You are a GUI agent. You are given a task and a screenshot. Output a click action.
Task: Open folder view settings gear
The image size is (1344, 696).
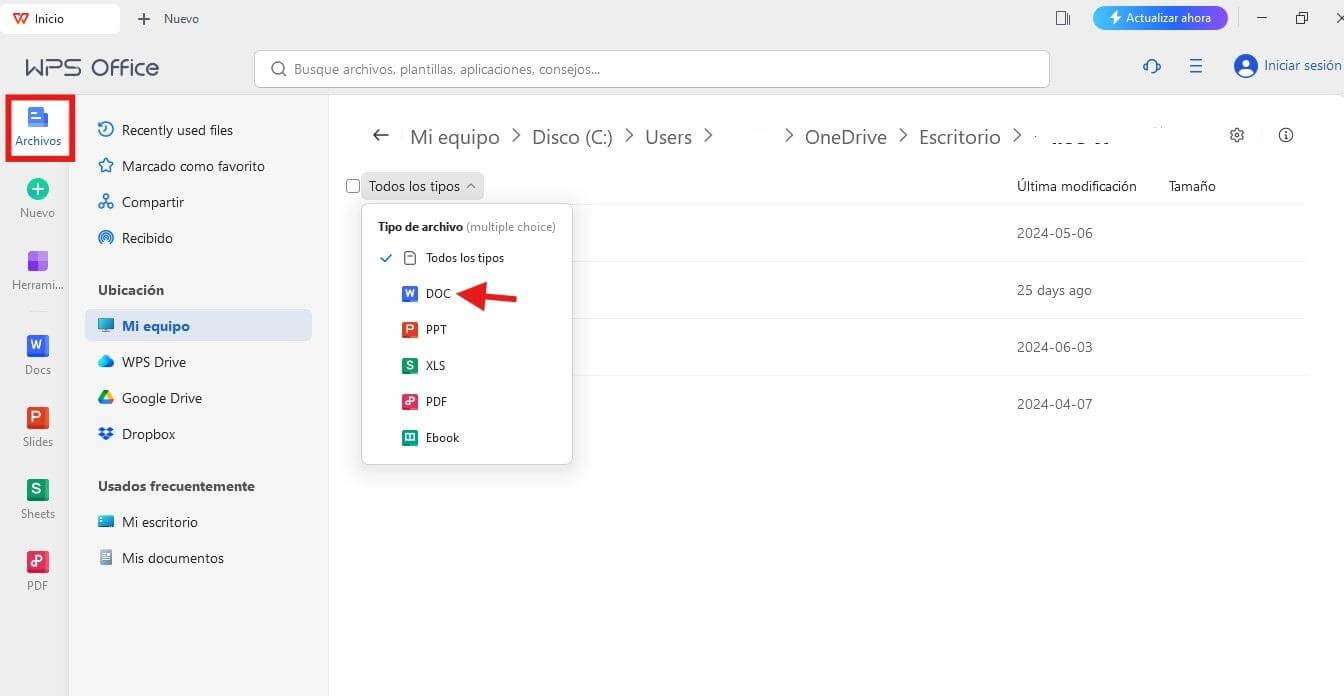[1237, 135]
